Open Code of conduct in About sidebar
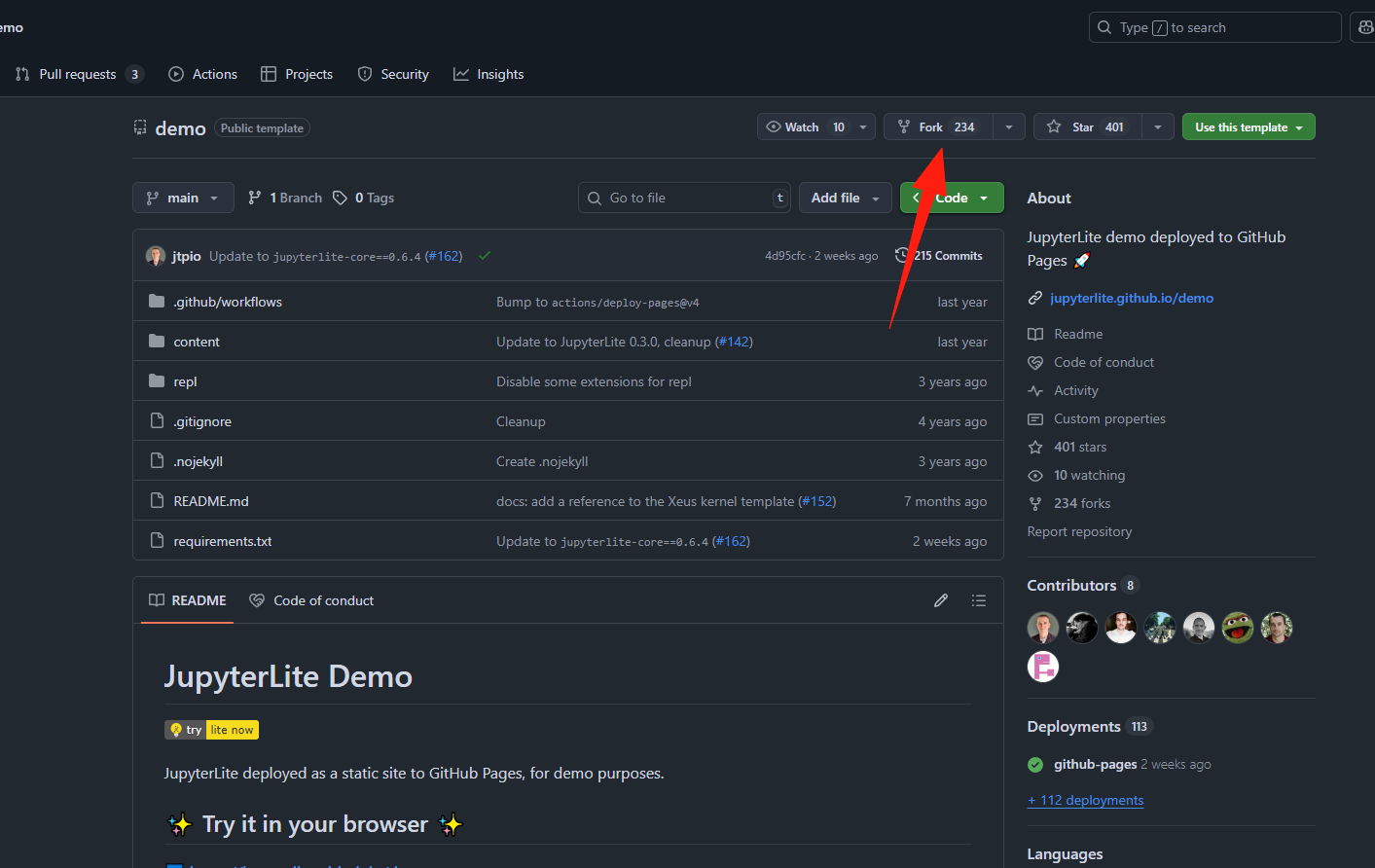Viewport: 1375px width, 868px height. click(x=1104, y=362)
